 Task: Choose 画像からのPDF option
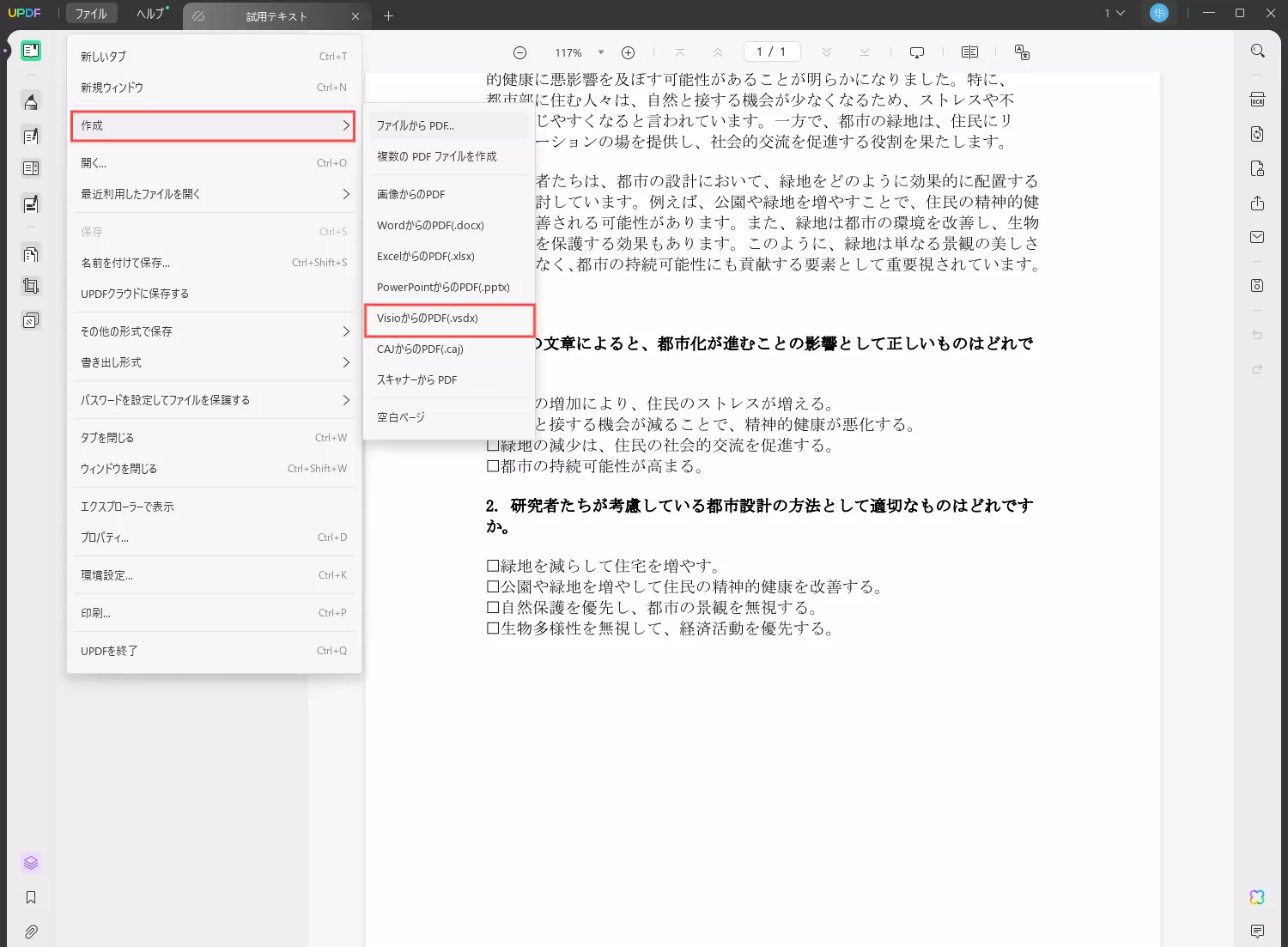(x=449, y=194)
